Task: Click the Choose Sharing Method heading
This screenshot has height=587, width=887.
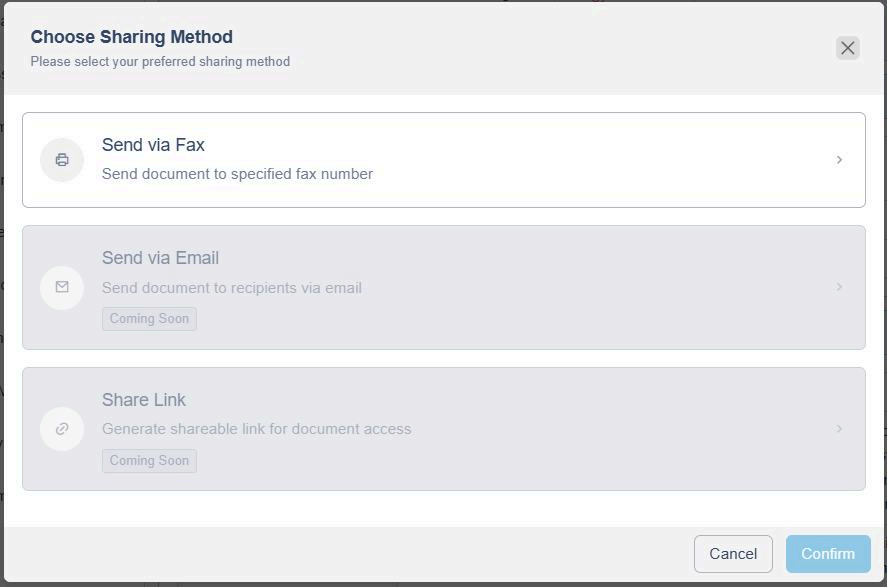Action: coord(131,37)
